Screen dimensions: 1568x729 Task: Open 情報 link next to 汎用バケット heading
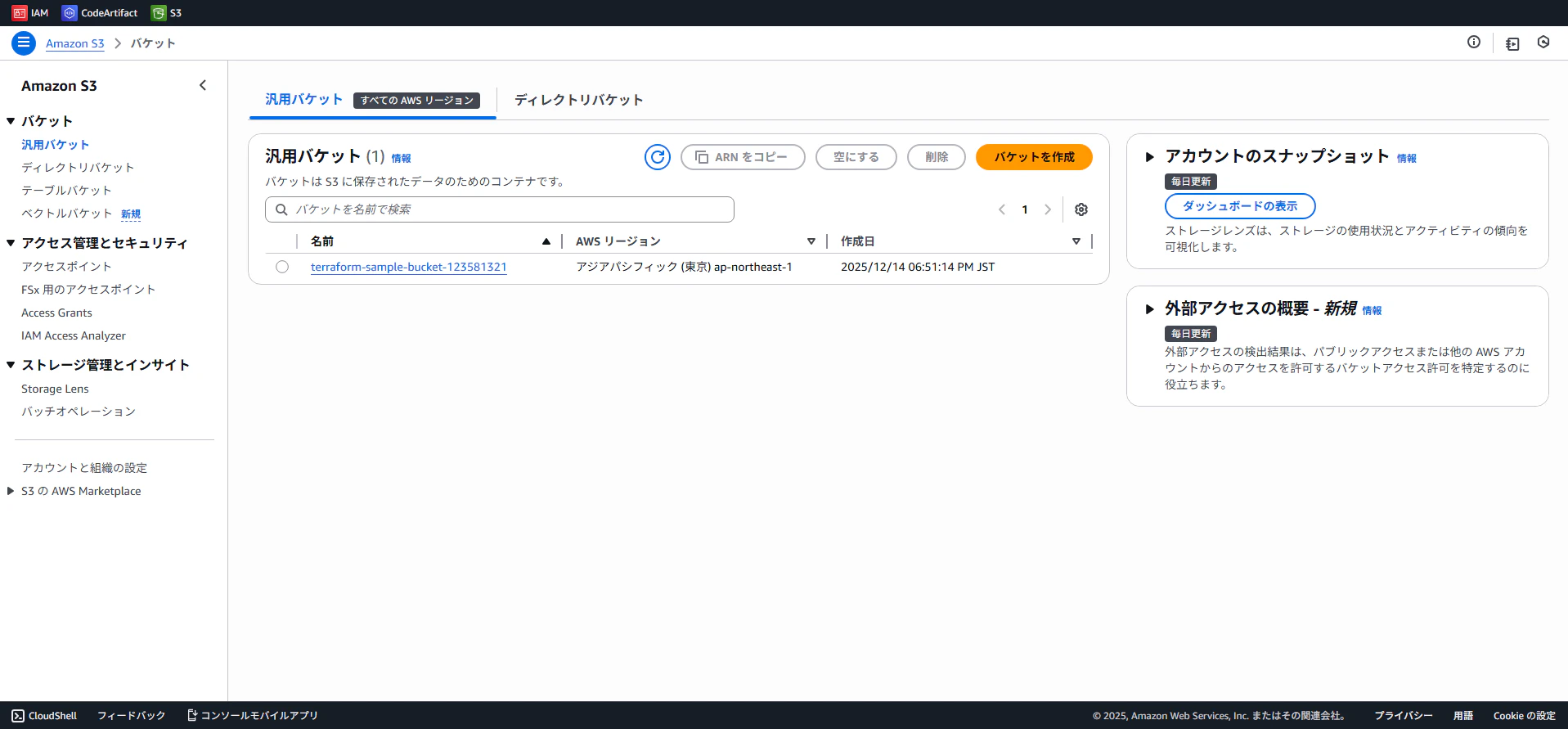click(x=401, y=159)
